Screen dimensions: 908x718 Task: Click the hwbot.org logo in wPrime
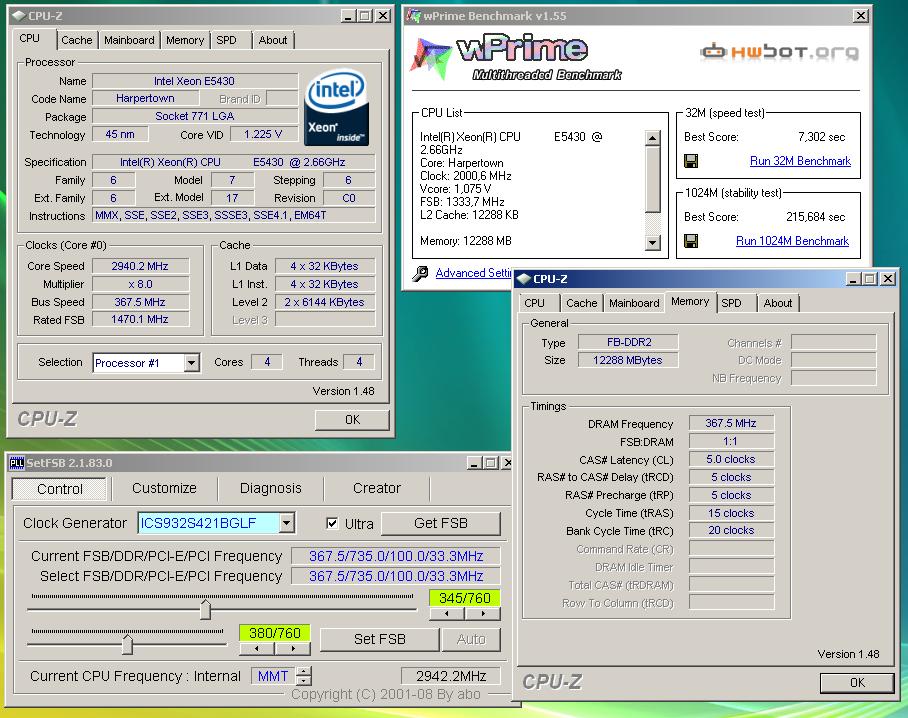(779, 52)
